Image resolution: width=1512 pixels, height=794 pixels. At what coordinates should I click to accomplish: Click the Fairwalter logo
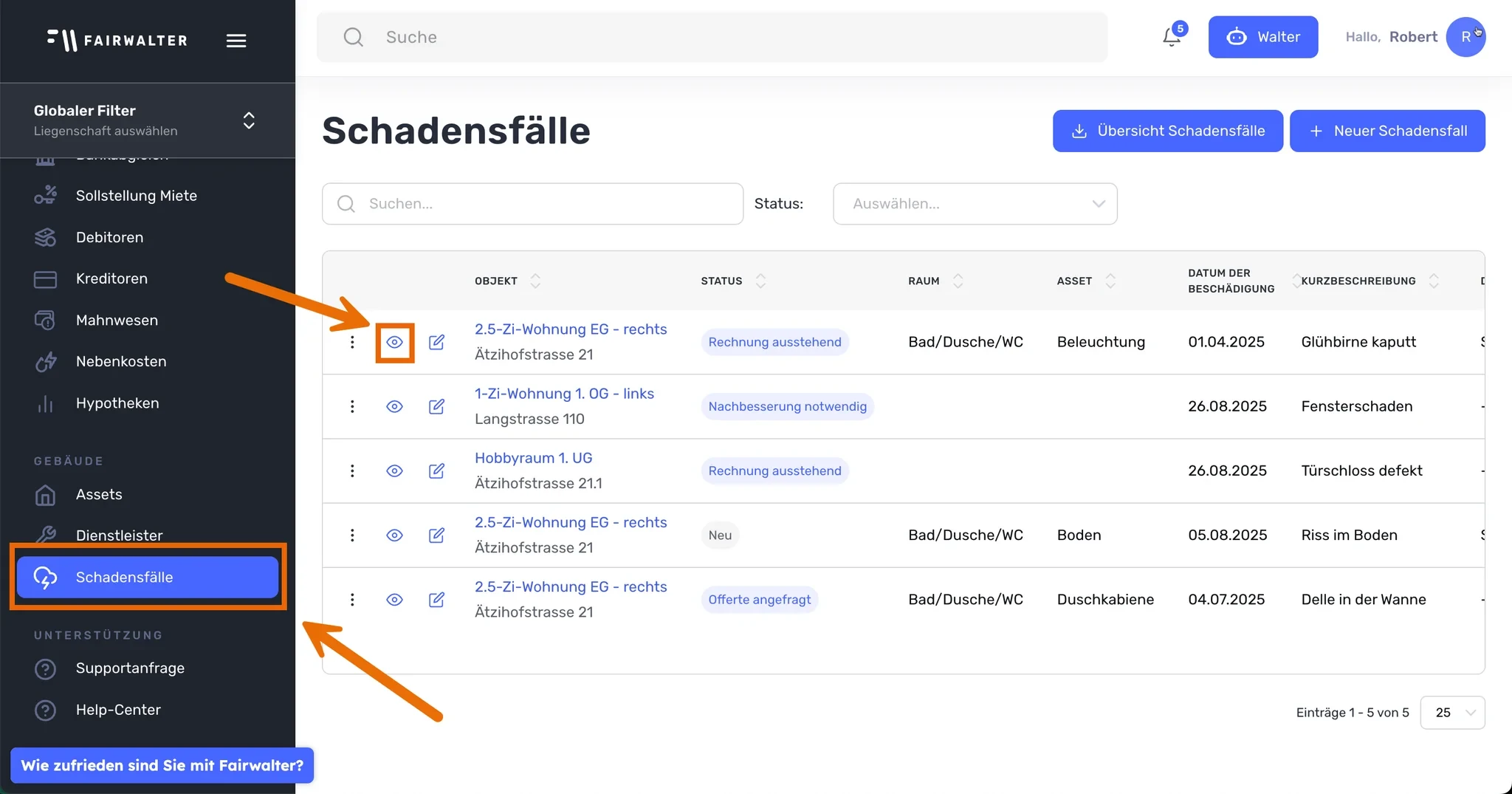(117, 40)
